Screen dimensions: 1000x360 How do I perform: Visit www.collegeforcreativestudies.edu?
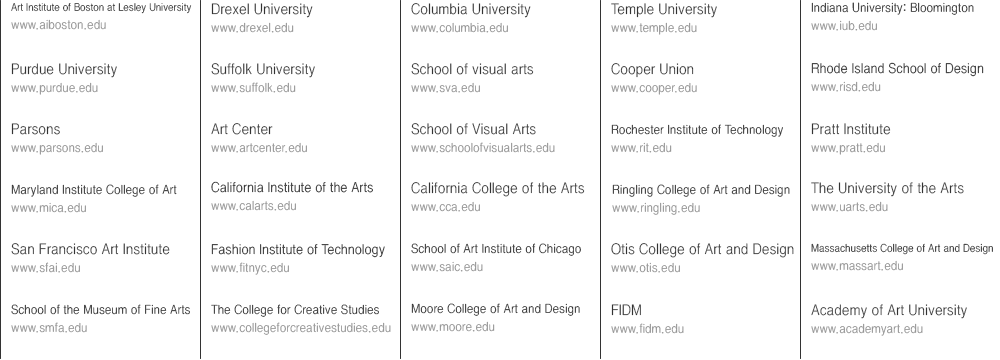point(301,328)
